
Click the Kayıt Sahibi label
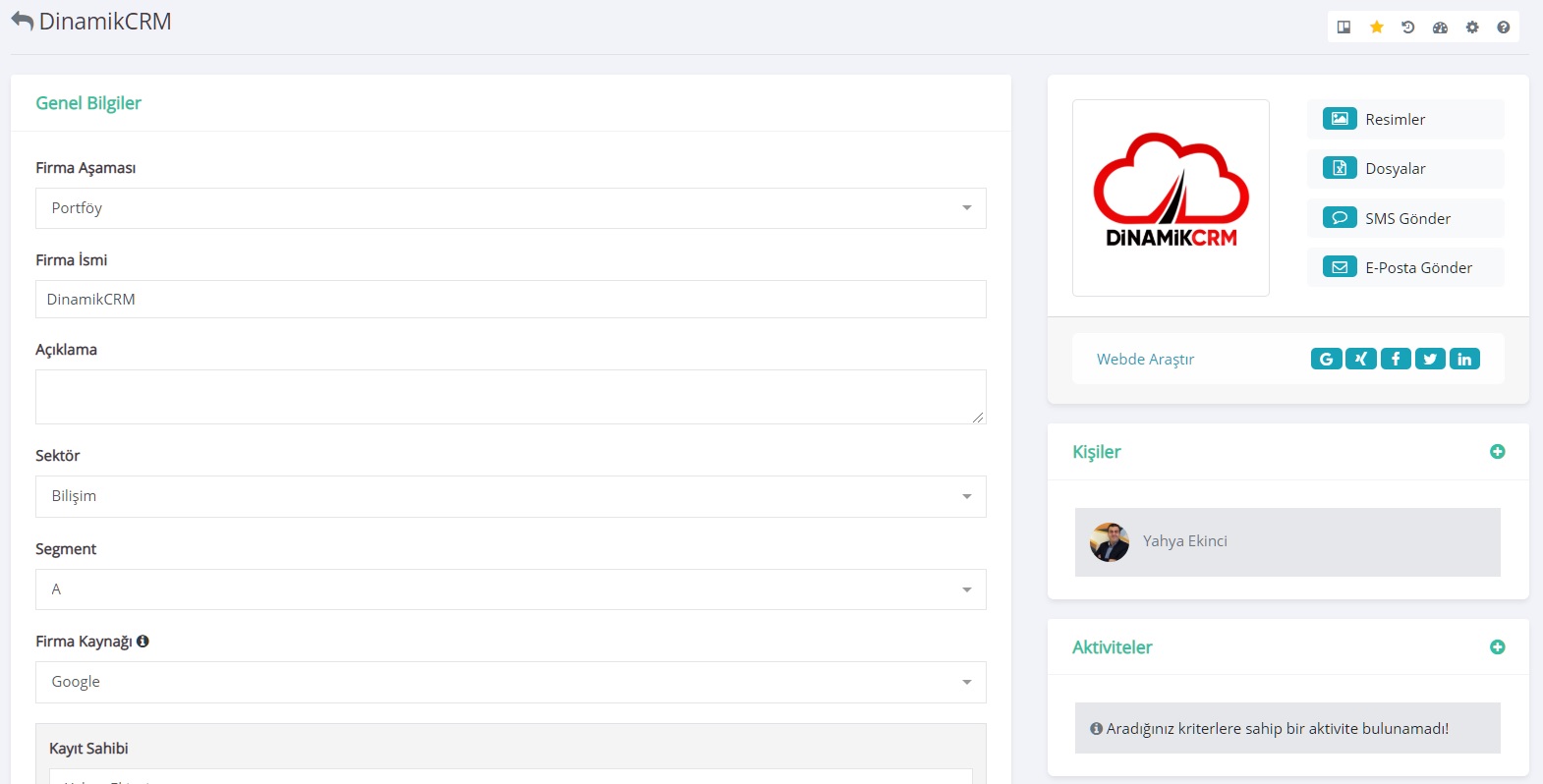88,749
